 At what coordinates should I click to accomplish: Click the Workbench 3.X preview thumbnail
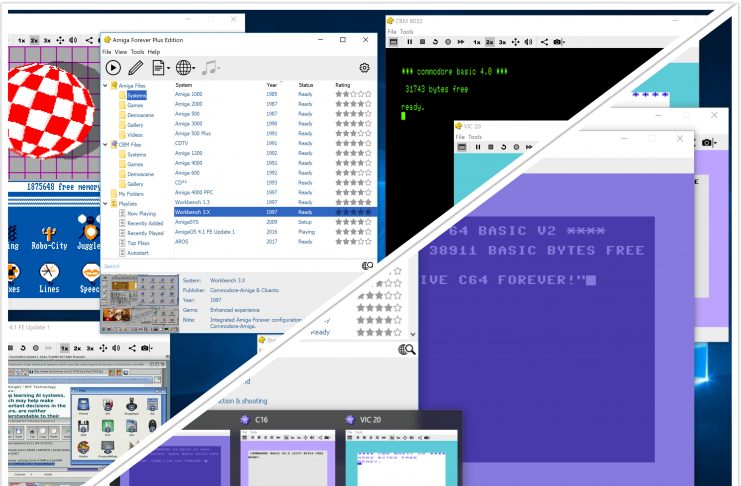[140, 303]
